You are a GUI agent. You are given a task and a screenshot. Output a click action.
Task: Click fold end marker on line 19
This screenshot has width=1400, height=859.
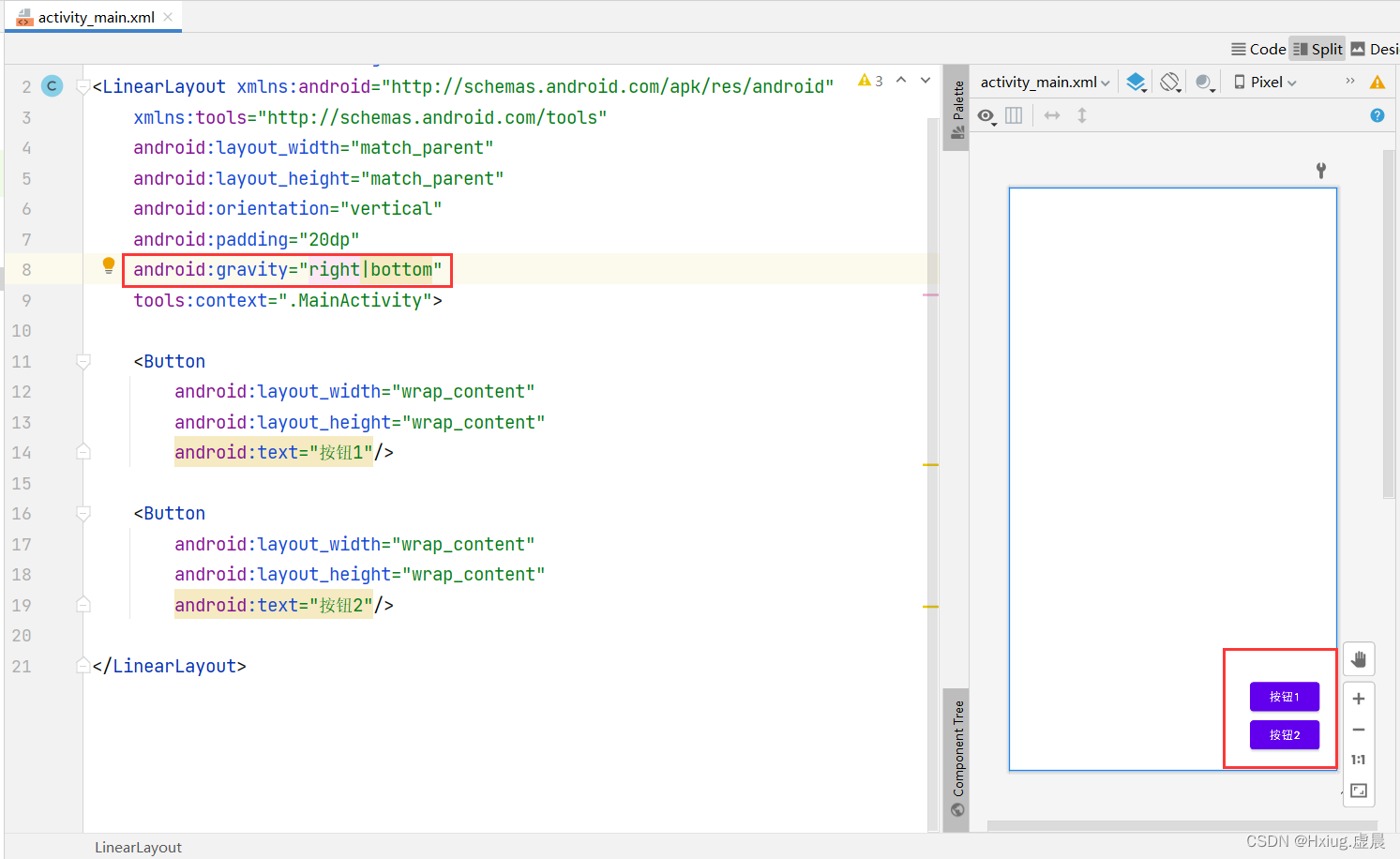[x=83, y=604]
